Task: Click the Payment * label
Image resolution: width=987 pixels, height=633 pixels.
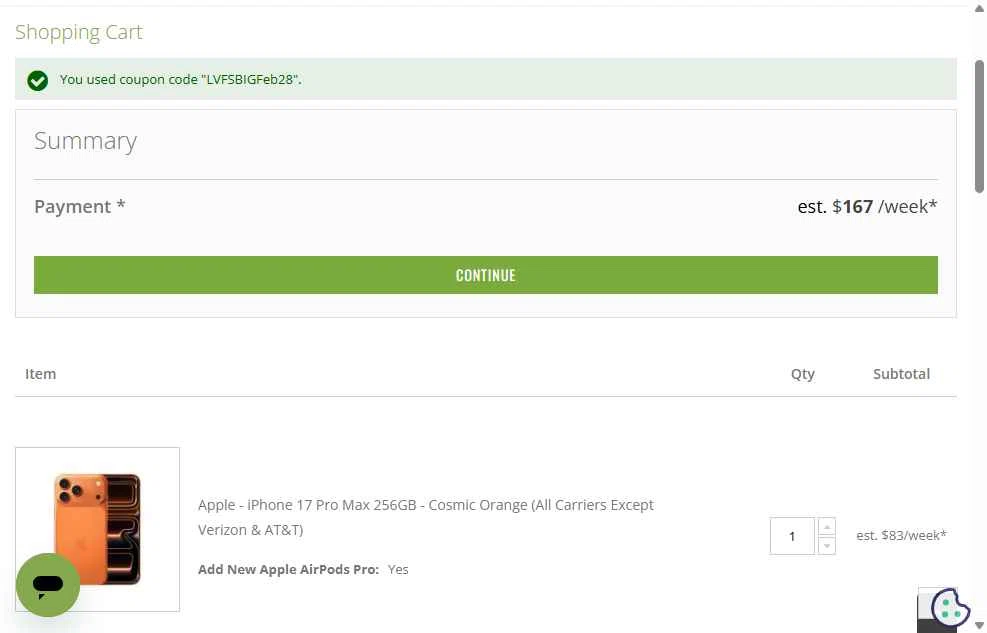Action: click(80, 206)
